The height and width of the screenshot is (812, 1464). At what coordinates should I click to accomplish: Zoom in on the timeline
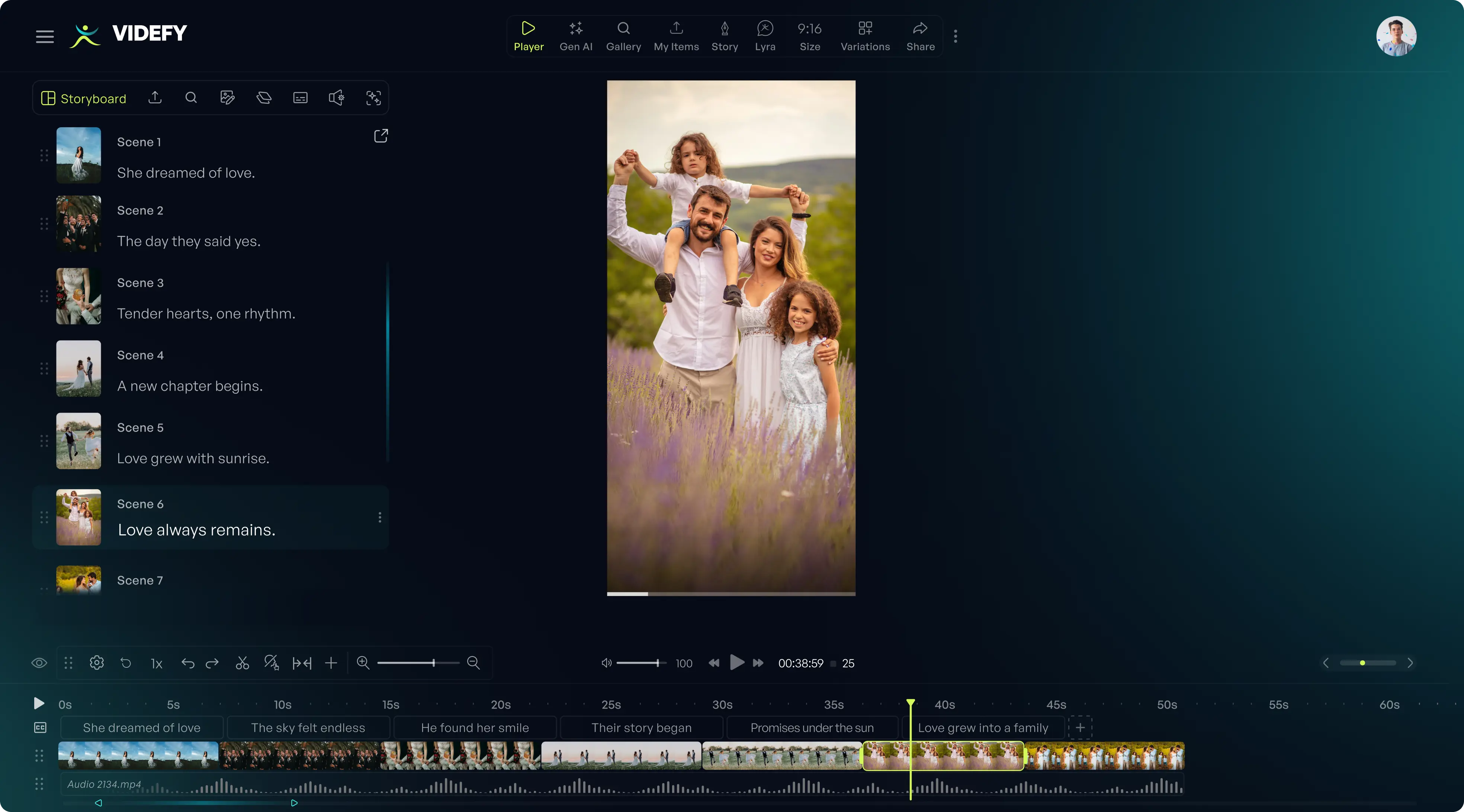[363, 663]
